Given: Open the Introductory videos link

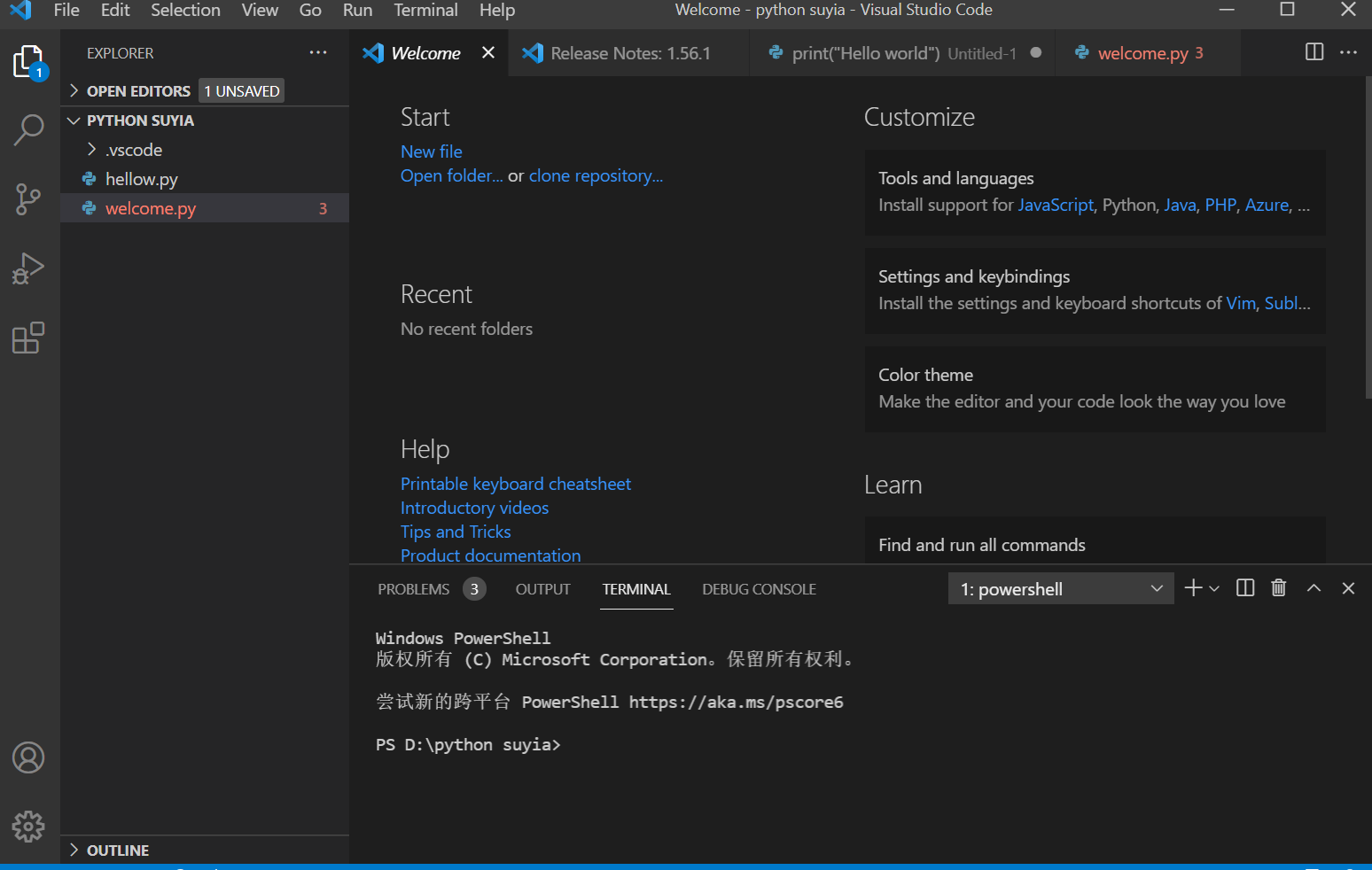Looking at the screenshot, I should point(474,508).
